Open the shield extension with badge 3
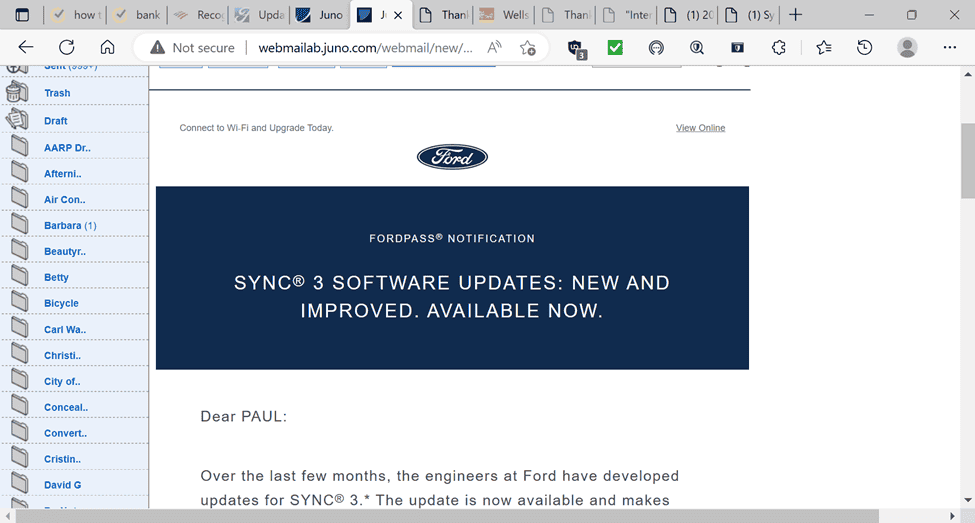The image size is (975, 523). click(576, 49)
